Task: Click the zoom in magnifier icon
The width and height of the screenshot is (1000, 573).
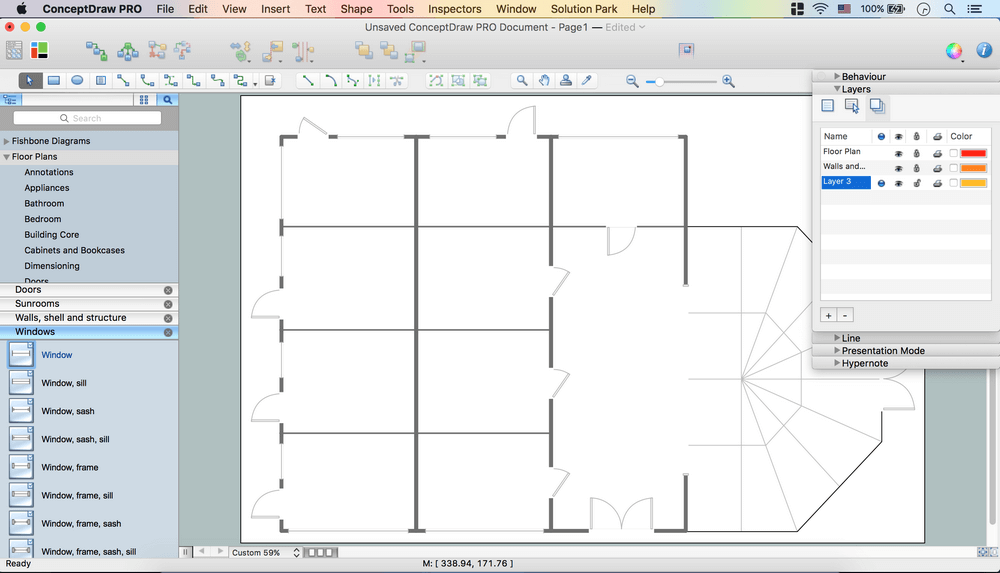Action: coord(728,81)
